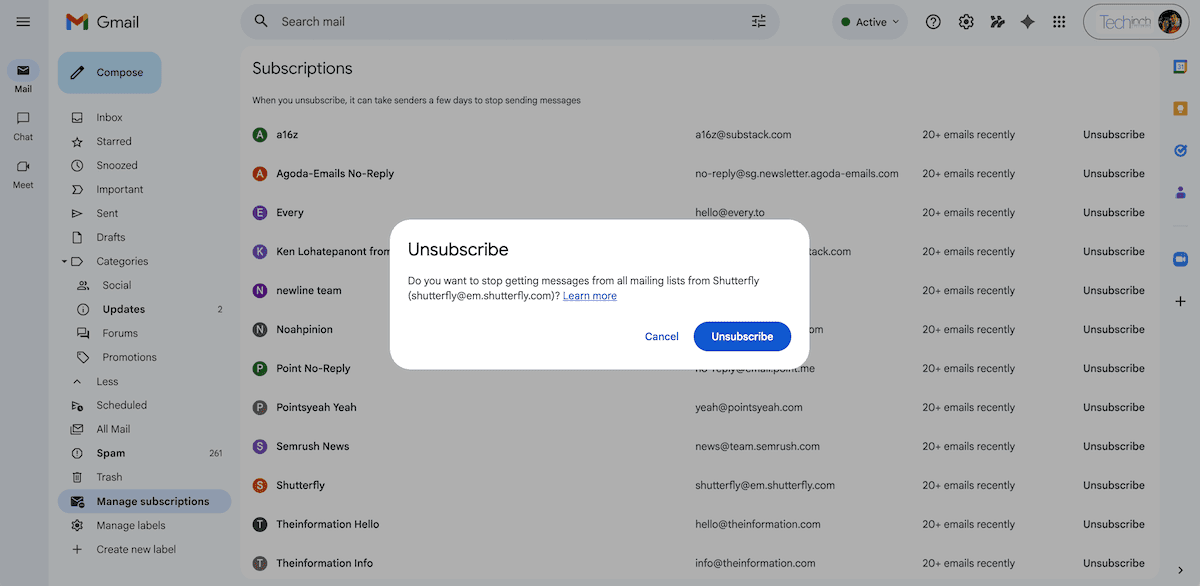
Task: Confirm unsubscribing from Shutterfly
Action: 742,336
